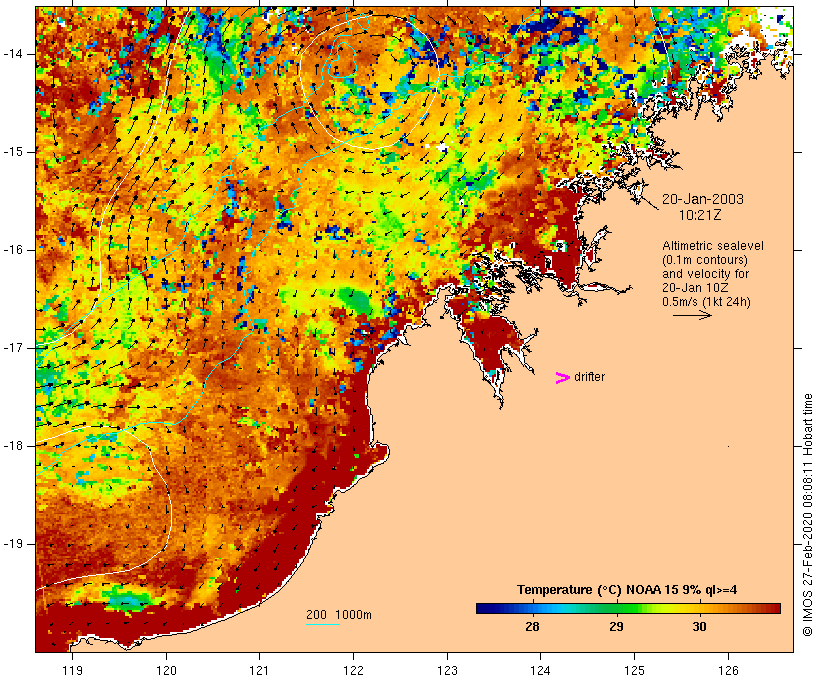Image resolution: width=820 pixels, height=680 pixels.
Task: Click the '28' temperature colorbar label
Action: click(x=532, y=626)
